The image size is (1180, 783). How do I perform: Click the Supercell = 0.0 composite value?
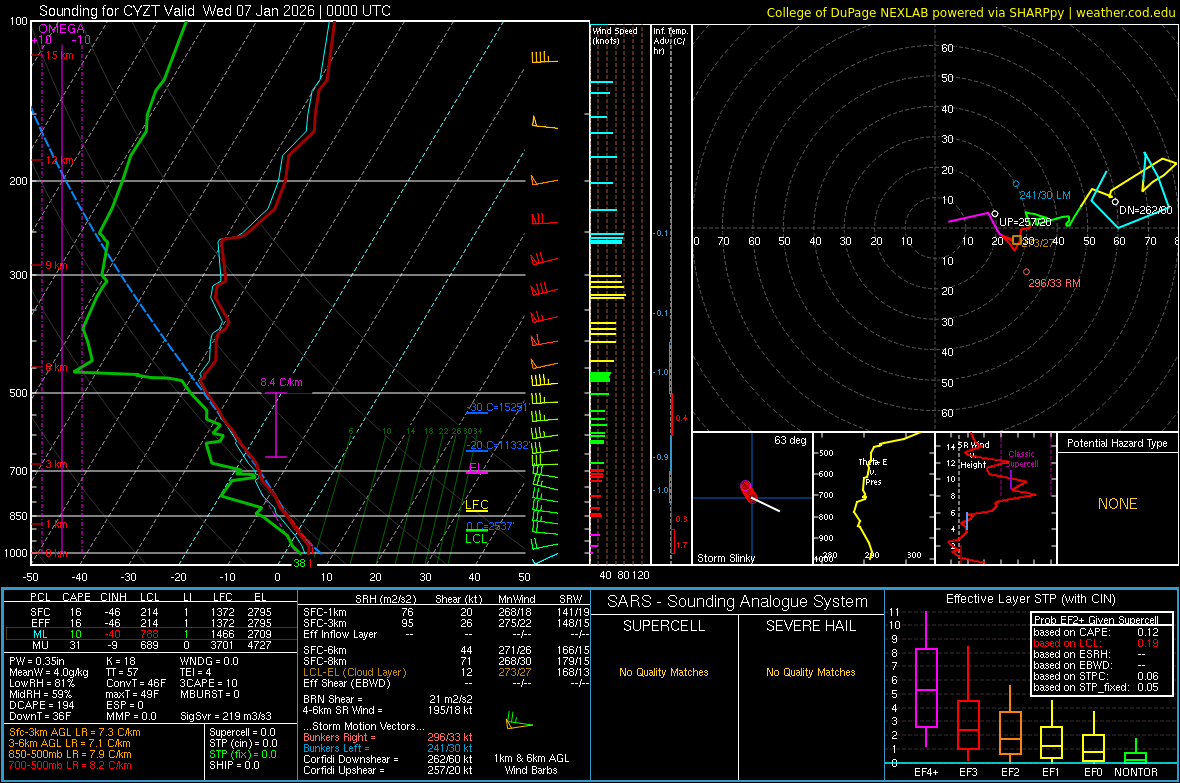(242, 733)
